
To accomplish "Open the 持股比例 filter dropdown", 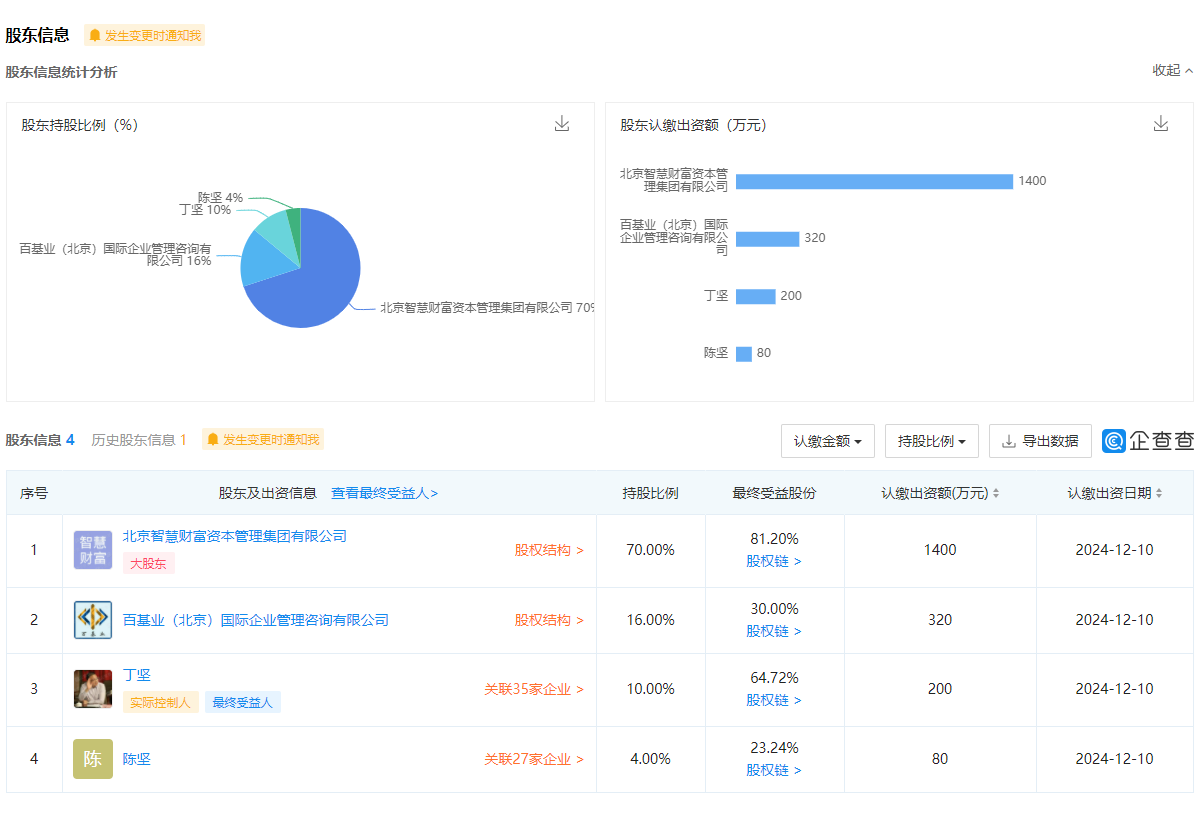I will (x=931, y=441).
